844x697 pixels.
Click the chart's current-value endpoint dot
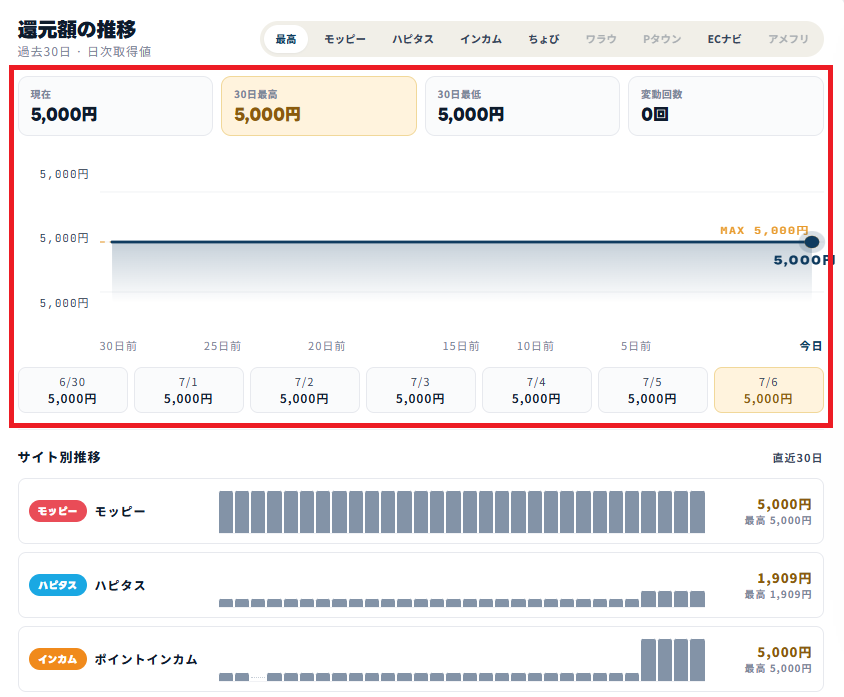812,242
